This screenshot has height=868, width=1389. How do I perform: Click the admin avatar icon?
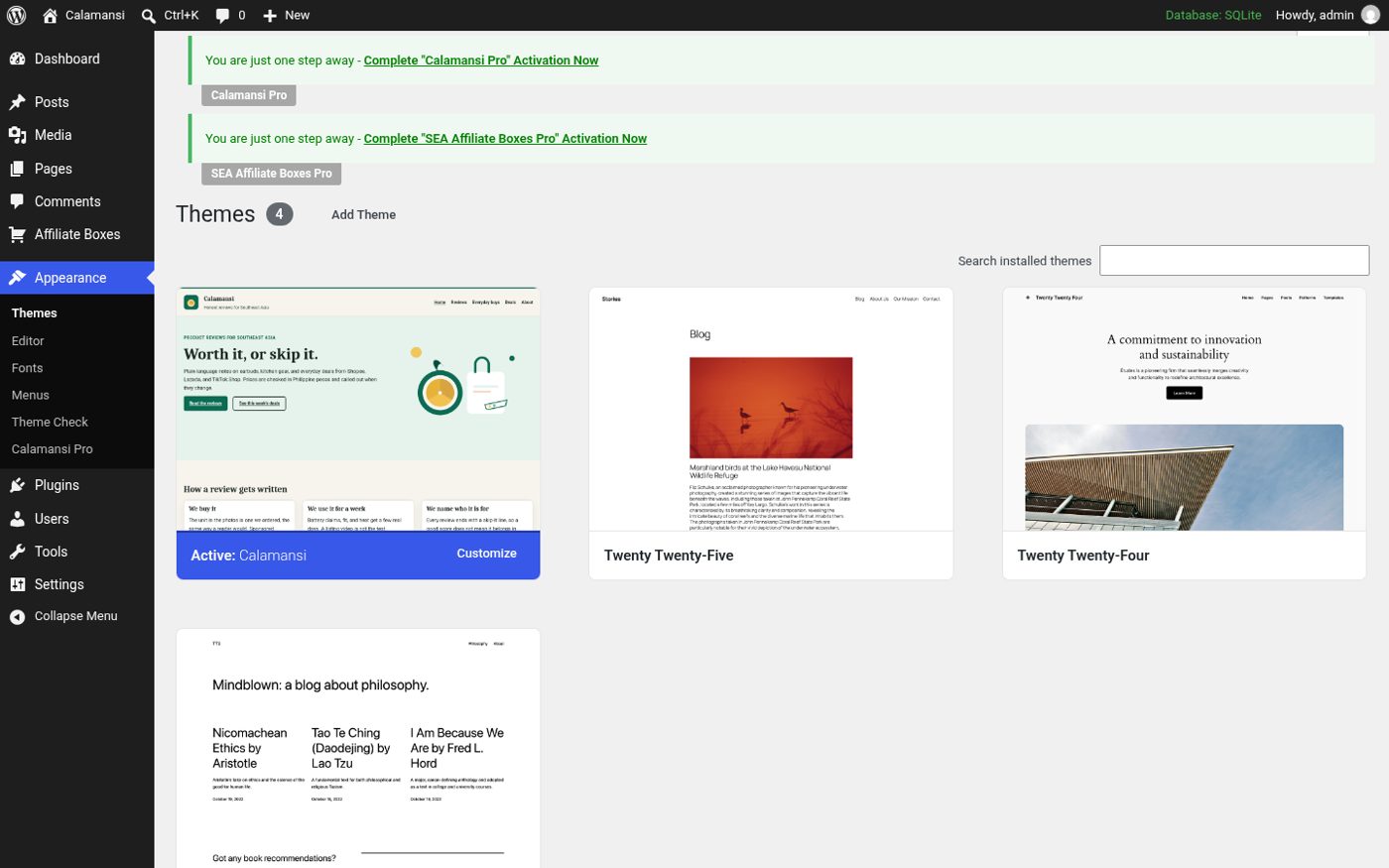[x=1370, y=15]
